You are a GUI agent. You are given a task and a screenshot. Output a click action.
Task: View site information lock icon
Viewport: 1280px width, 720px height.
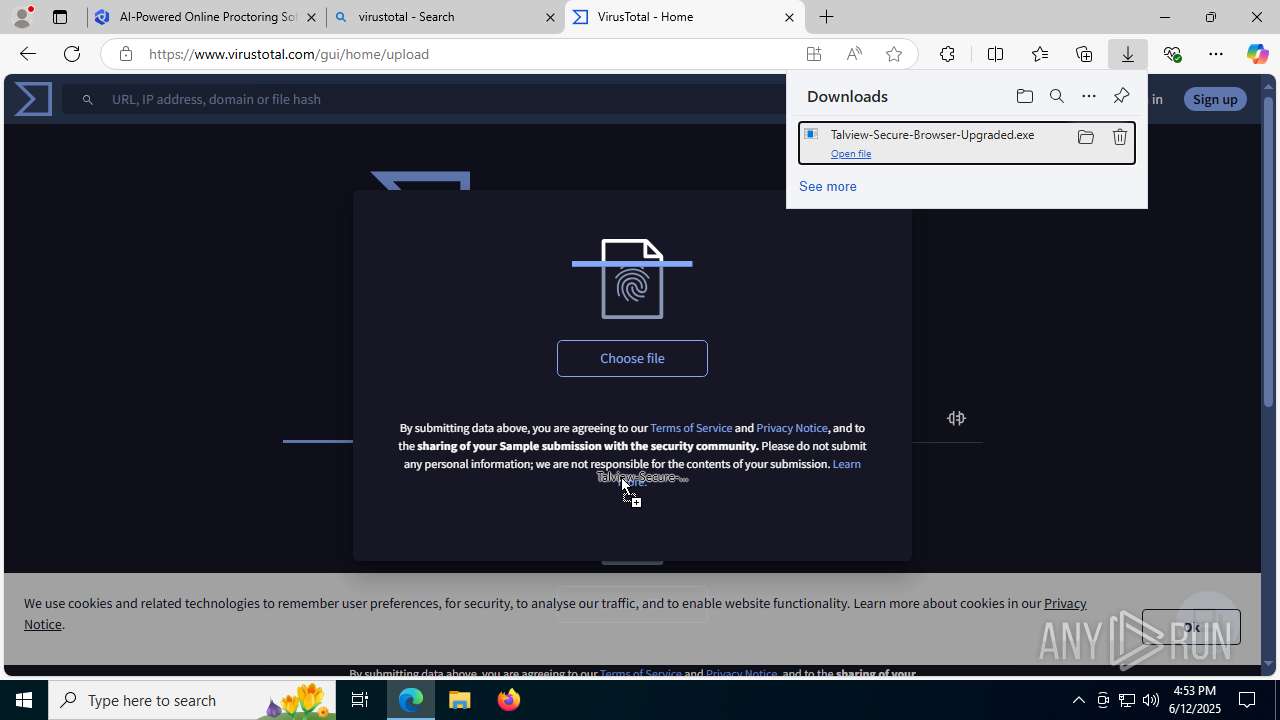tap(125, 54)
